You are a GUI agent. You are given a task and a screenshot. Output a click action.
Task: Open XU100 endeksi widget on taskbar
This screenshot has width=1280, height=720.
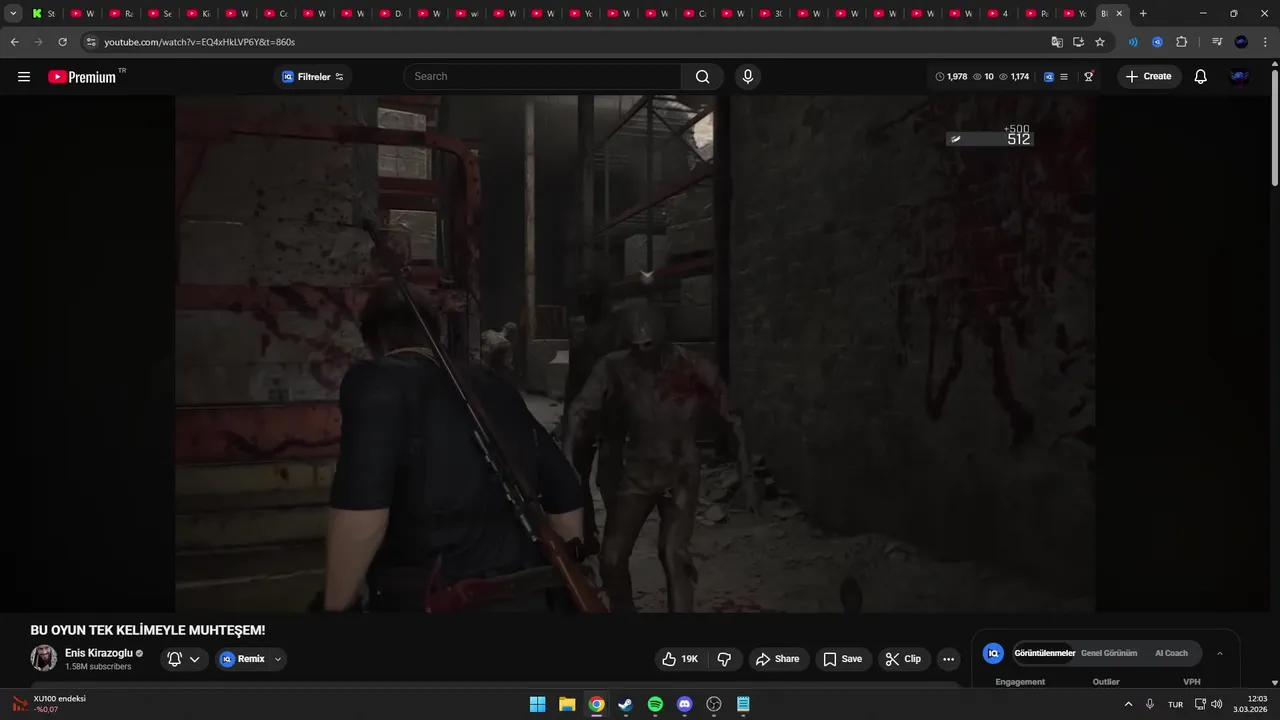click(50, 704)
